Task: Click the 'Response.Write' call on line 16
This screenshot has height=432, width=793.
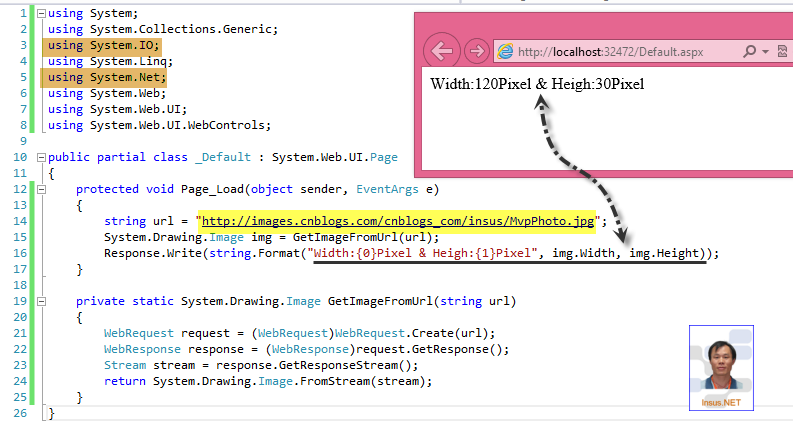Action: [x=153, y=253]
